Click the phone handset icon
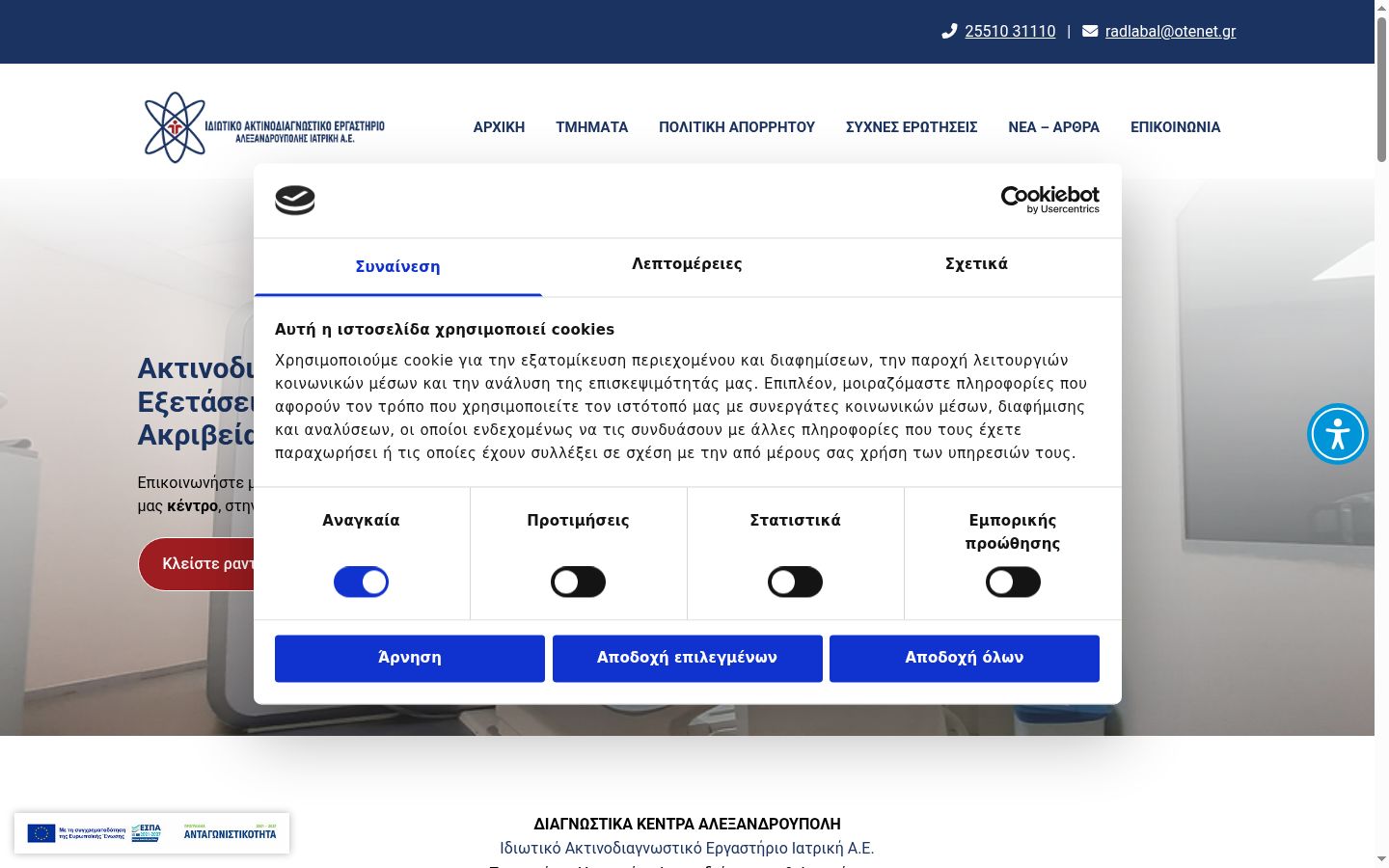The height and width of the screenshot is (868, 1389). [x=949, y=31]
